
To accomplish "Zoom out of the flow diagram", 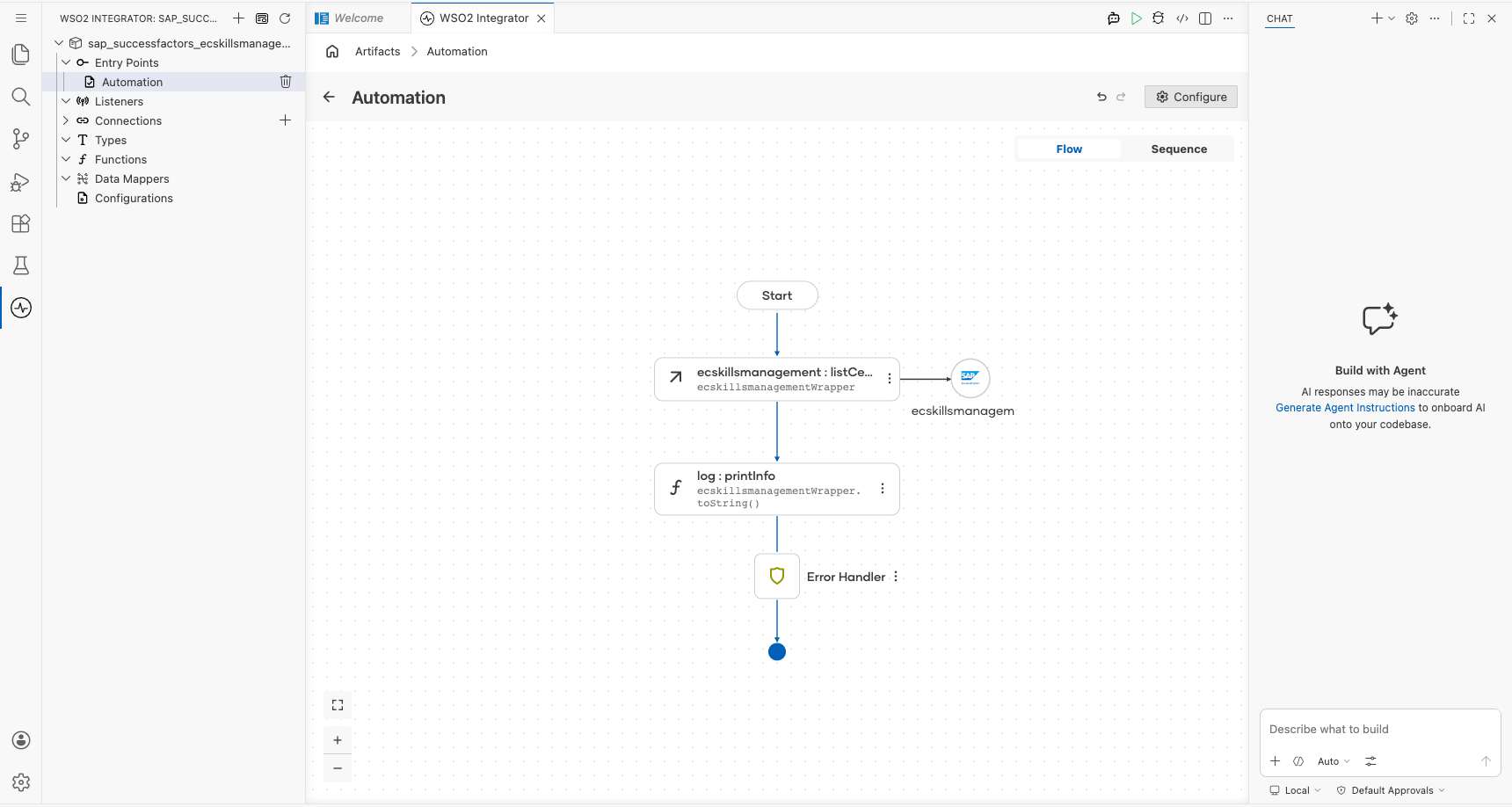I will tap(338, 768).
